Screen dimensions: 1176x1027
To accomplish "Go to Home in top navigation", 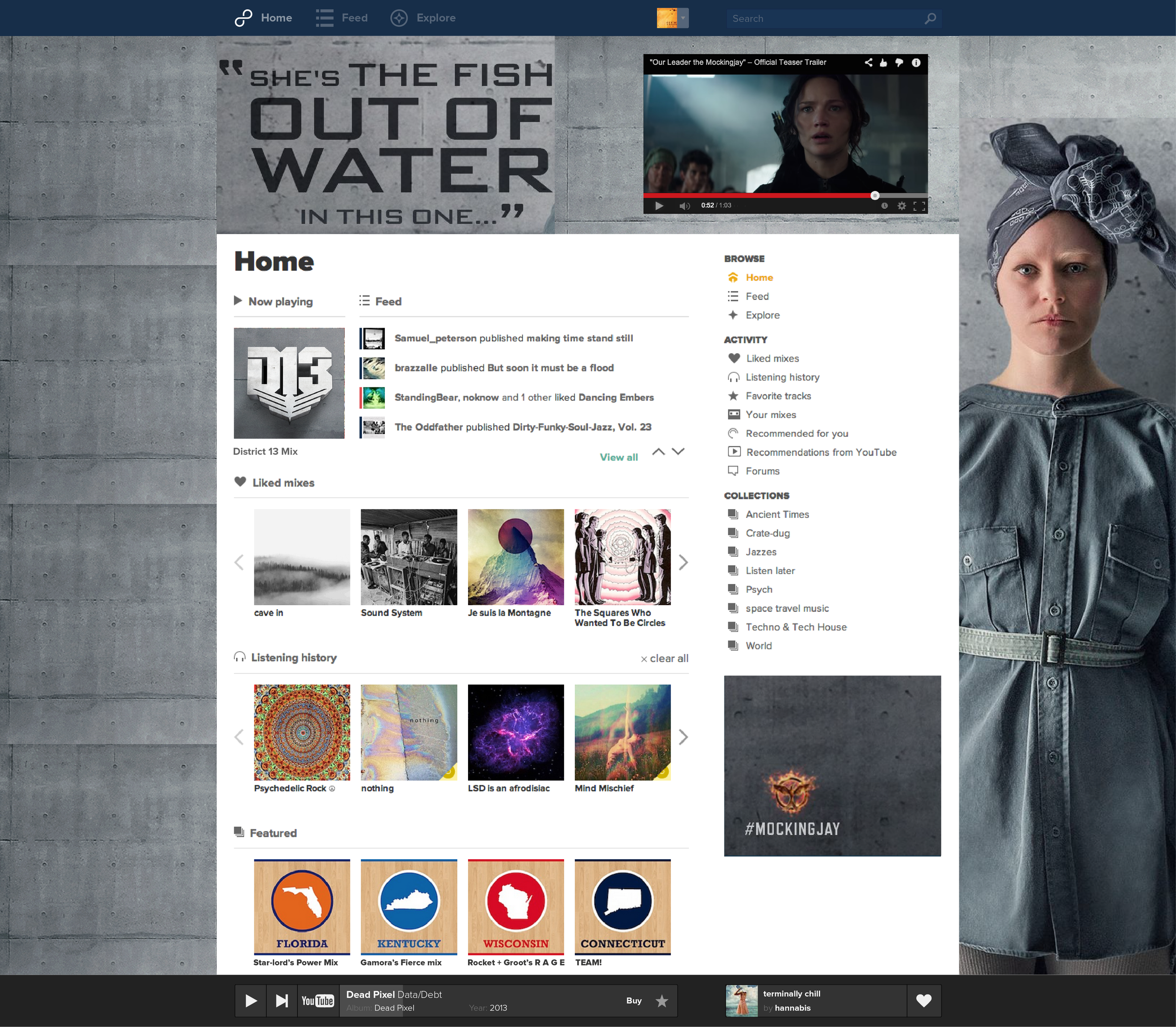I will click(277, 18).
